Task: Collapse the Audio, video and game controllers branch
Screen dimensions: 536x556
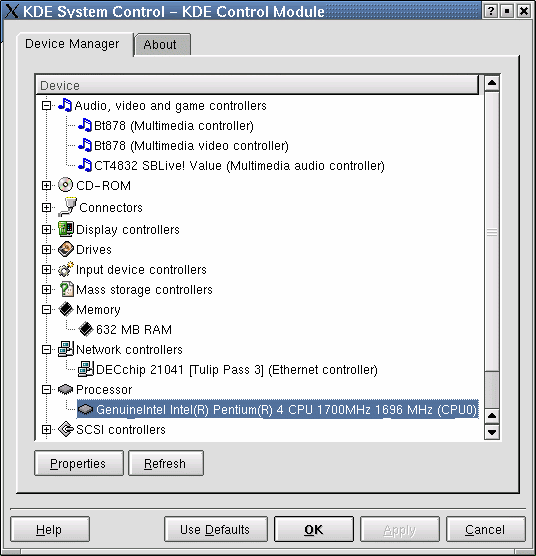Action: click(x=46, y=106)
